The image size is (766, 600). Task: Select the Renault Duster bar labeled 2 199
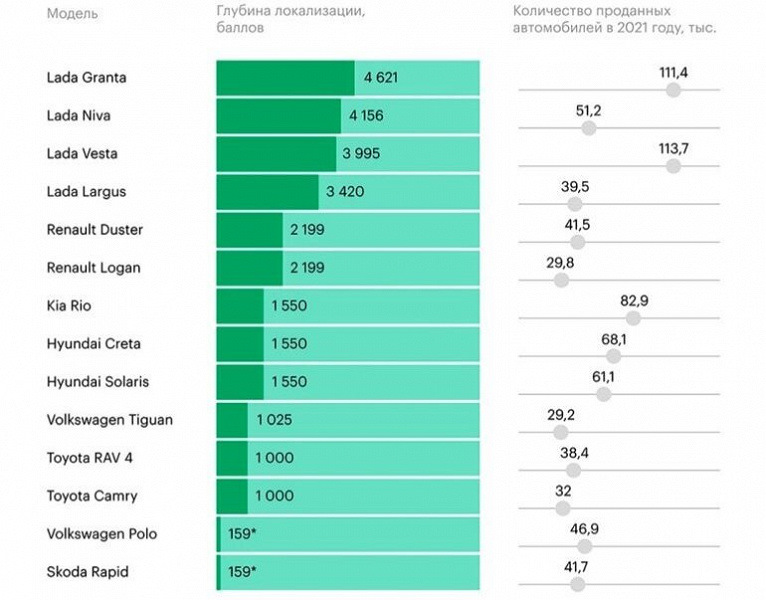[348, 230]
